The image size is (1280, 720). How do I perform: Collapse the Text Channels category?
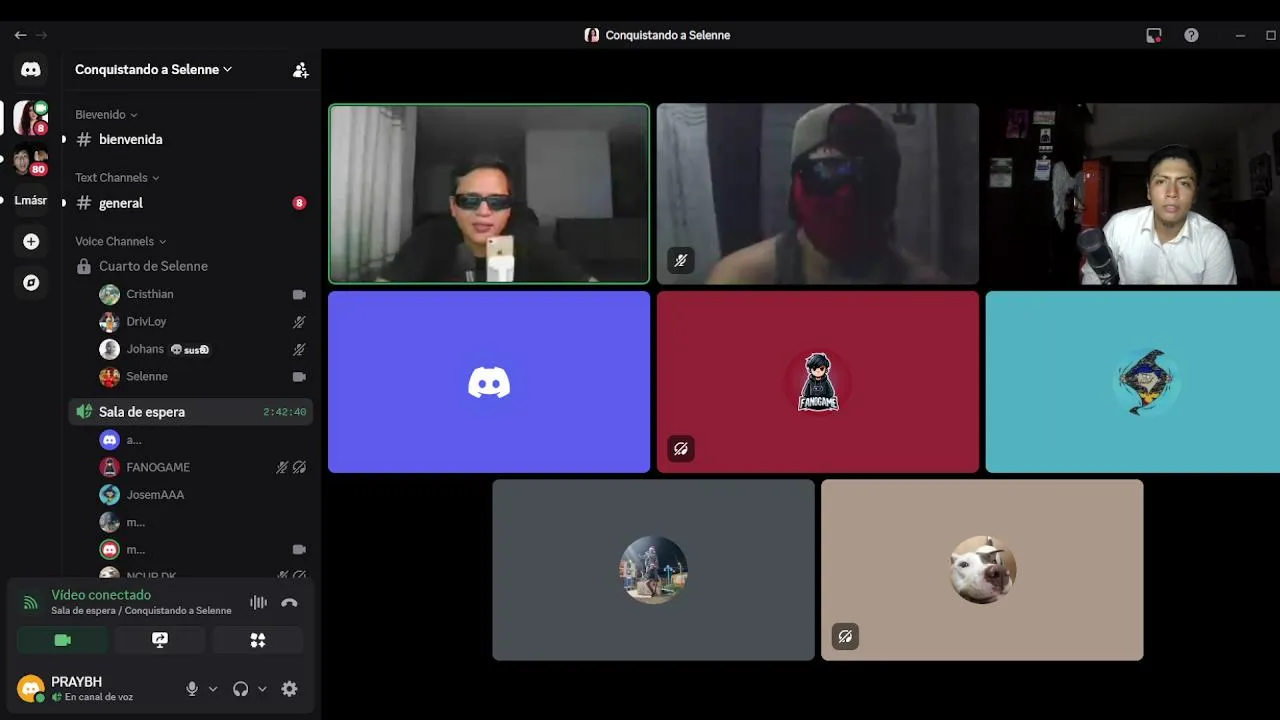117,178
